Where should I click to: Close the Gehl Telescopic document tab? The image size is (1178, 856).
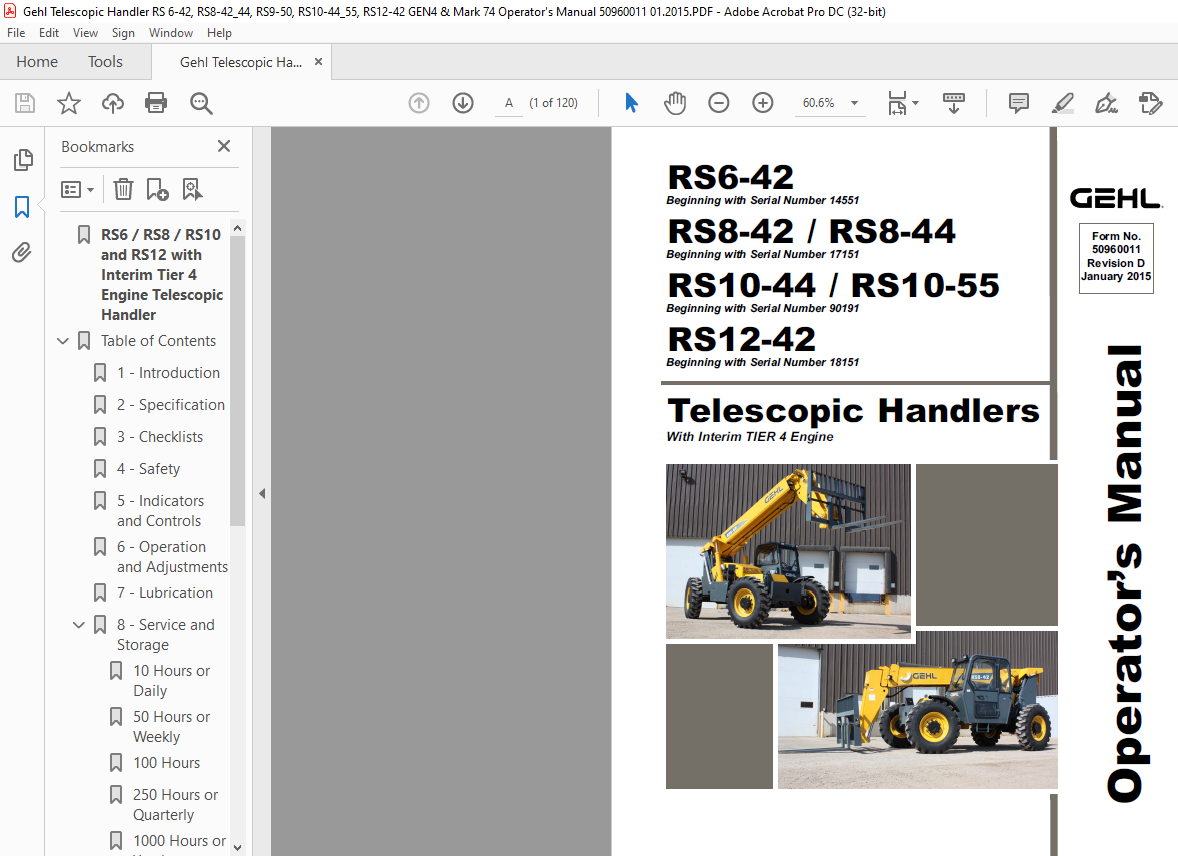click(319, 62)
